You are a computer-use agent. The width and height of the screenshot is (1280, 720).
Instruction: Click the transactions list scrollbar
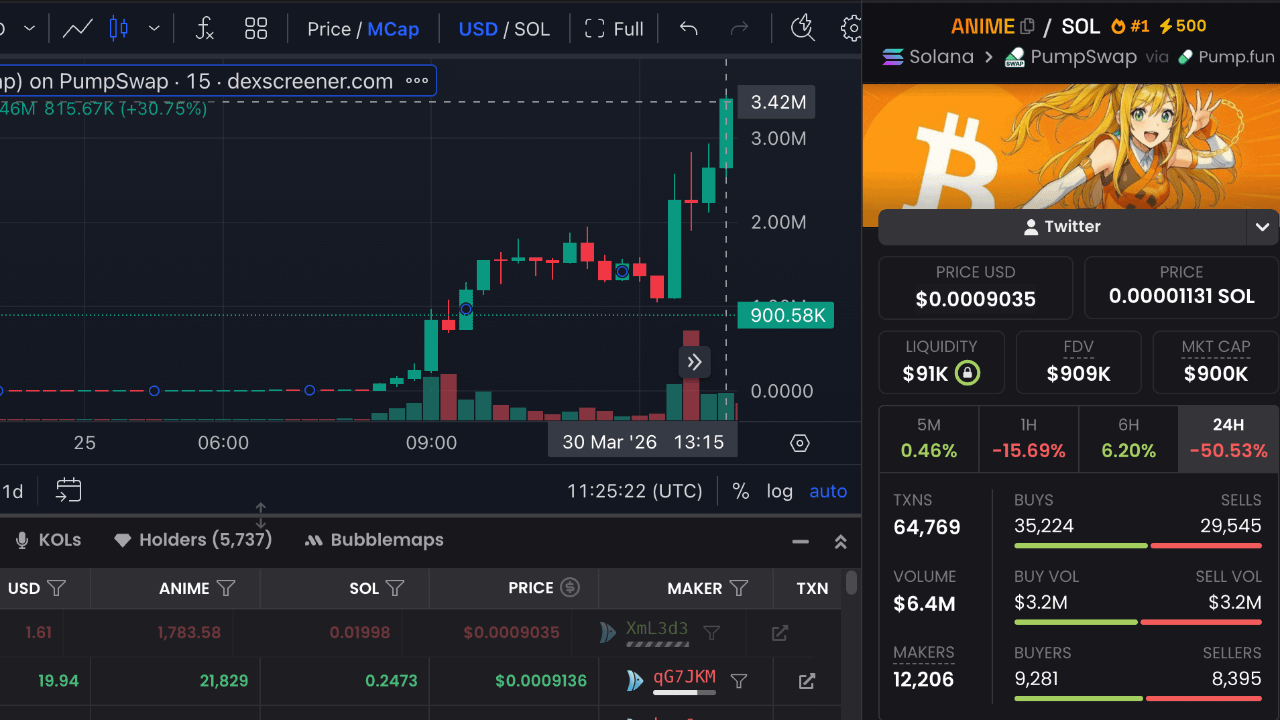pos(851,583)
